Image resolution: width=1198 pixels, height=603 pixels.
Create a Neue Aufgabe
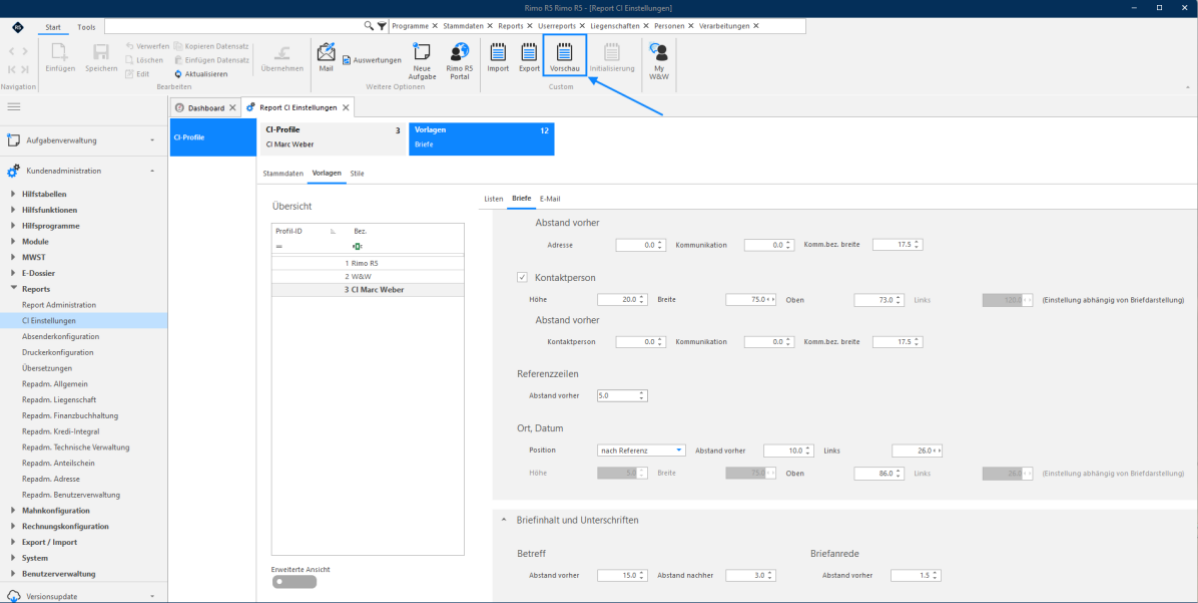[x=421, y=61]
